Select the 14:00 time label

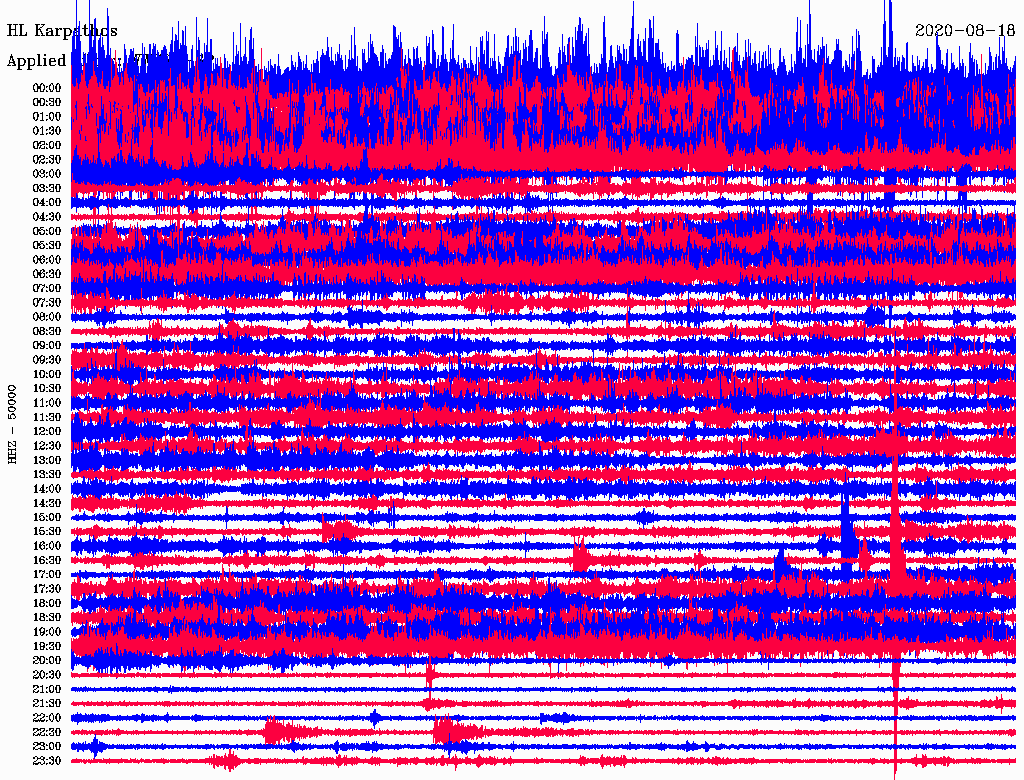(47, 489)
